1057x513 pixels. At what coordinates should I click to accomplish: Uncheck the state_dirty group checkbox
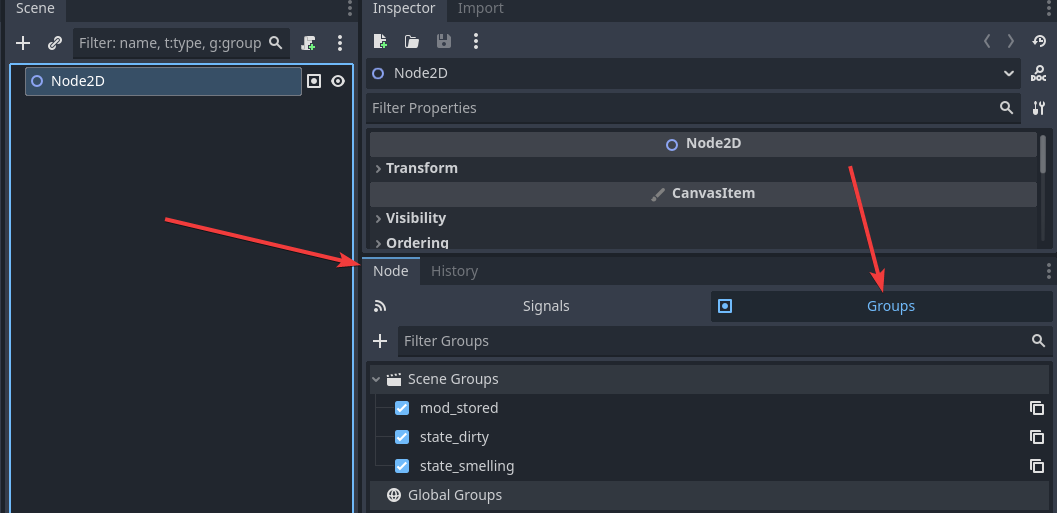tap(402, 437)
